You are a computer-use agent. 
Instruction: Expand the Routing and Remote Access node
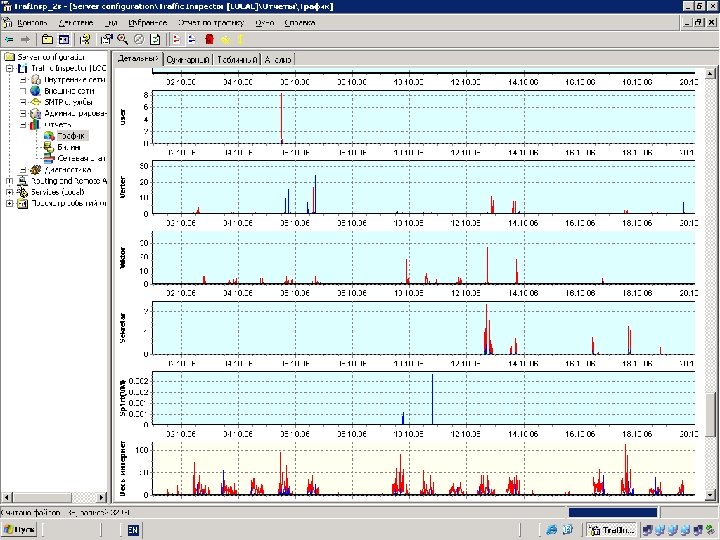pos(10,180)
